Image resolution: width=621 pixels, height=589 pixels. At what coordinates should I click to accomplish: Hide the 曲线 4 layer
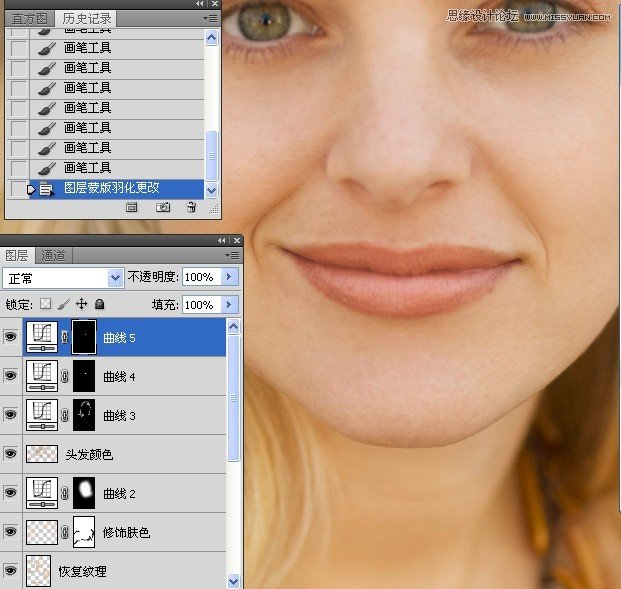point(11,376)
